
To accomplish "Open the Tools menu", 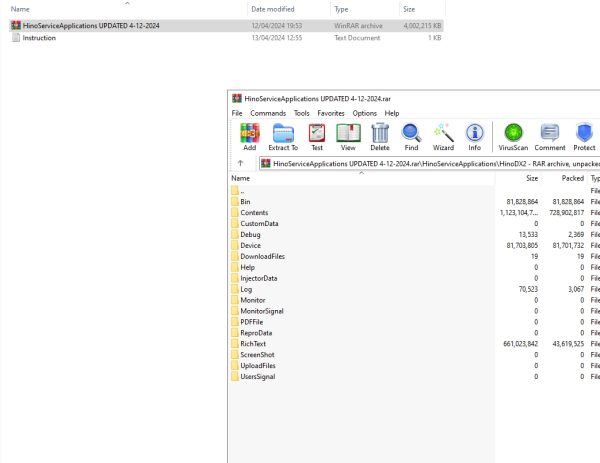I will 302,113.
